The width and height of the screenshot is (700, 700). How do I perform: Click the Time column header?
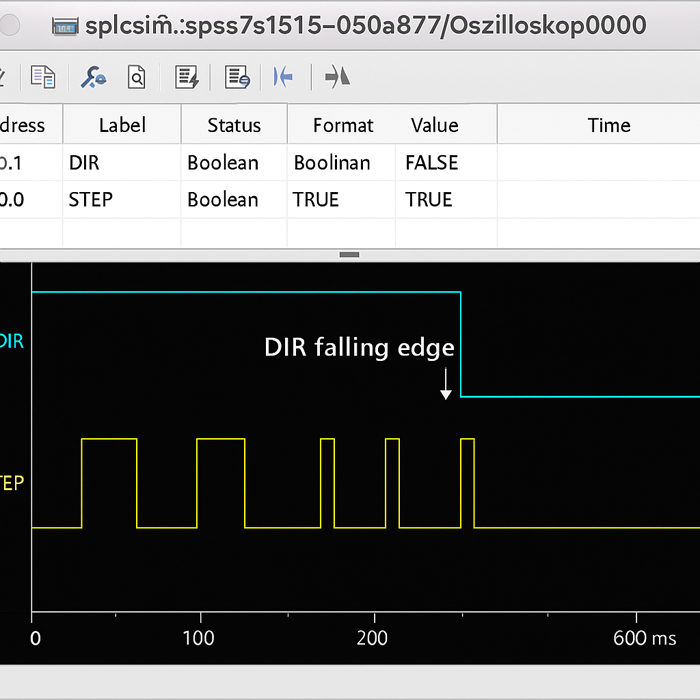pos(608,125)
